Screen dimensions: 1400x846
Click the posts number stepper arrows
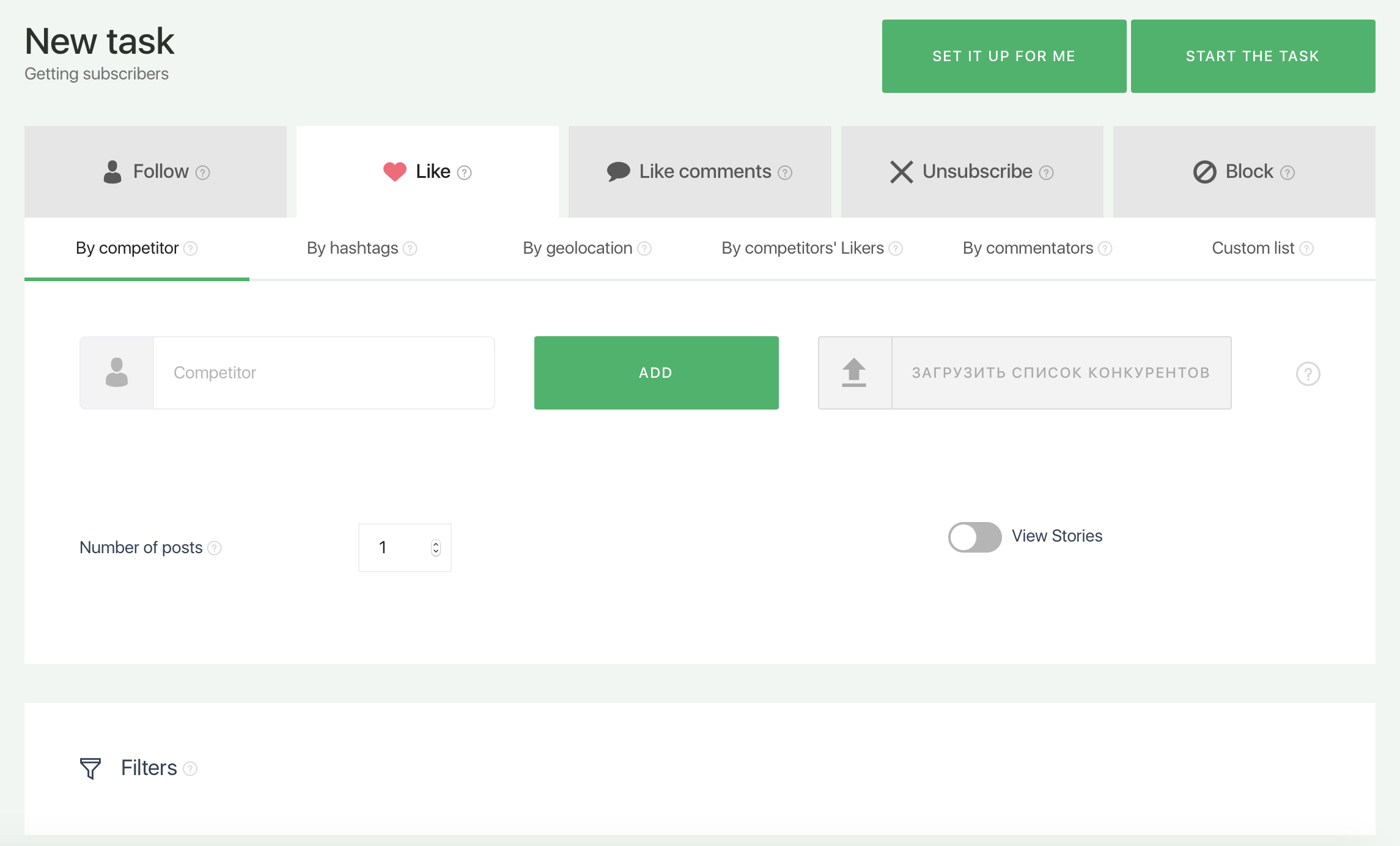436,548
